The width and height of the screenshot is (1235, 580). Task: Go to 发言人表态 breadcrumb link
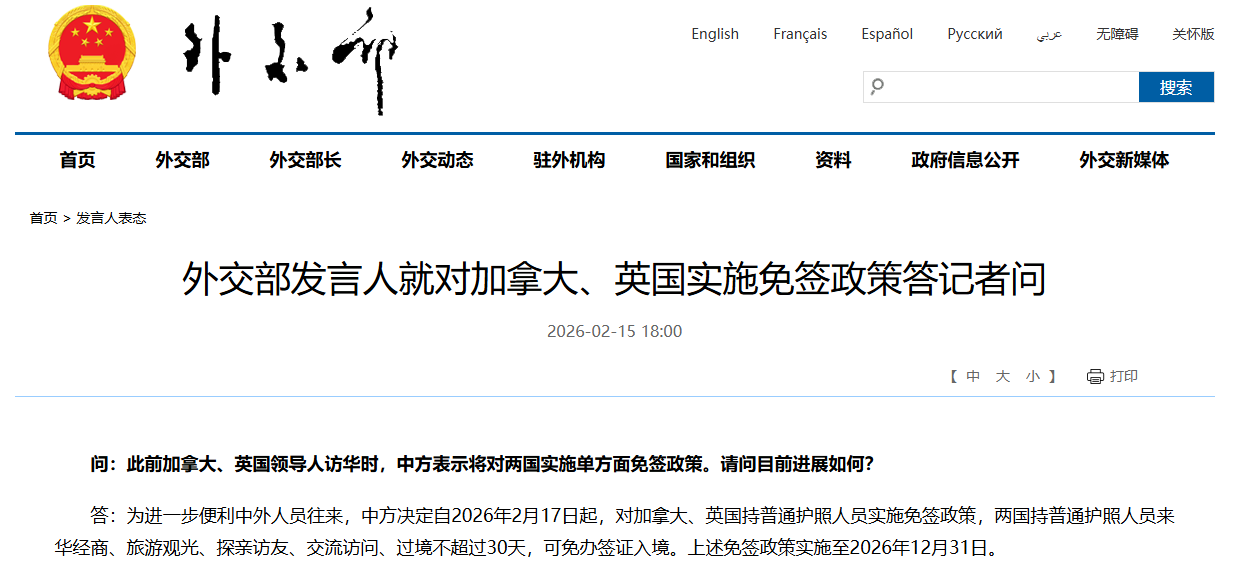[111, 218]
